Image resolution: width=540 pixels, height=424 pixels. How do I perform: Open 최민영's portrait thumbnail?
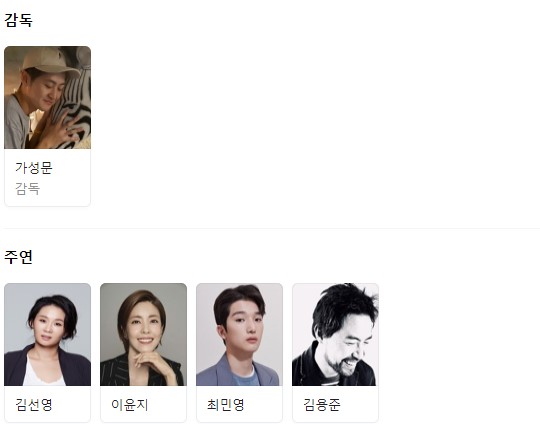click(239, 334)
